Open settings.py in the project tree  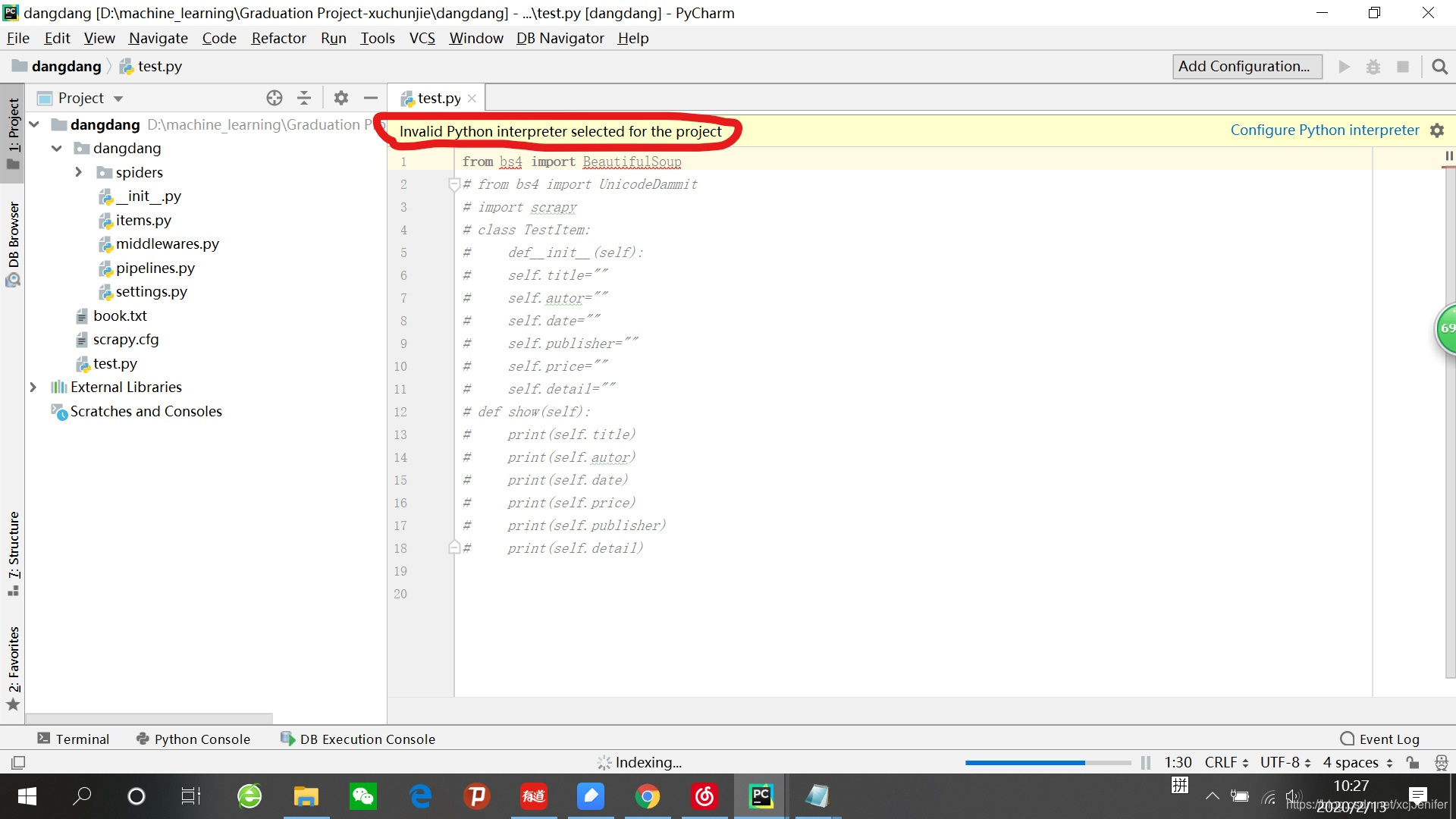(151, 291)
